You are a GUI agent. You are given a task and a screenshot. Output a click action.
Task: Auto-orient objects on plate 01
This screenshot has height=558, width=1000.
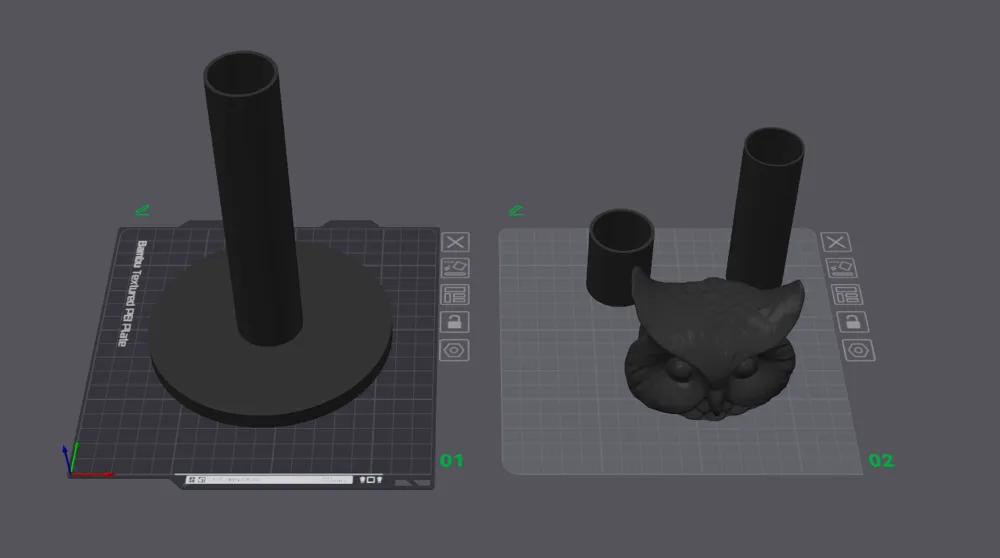[x=455, y=268]
